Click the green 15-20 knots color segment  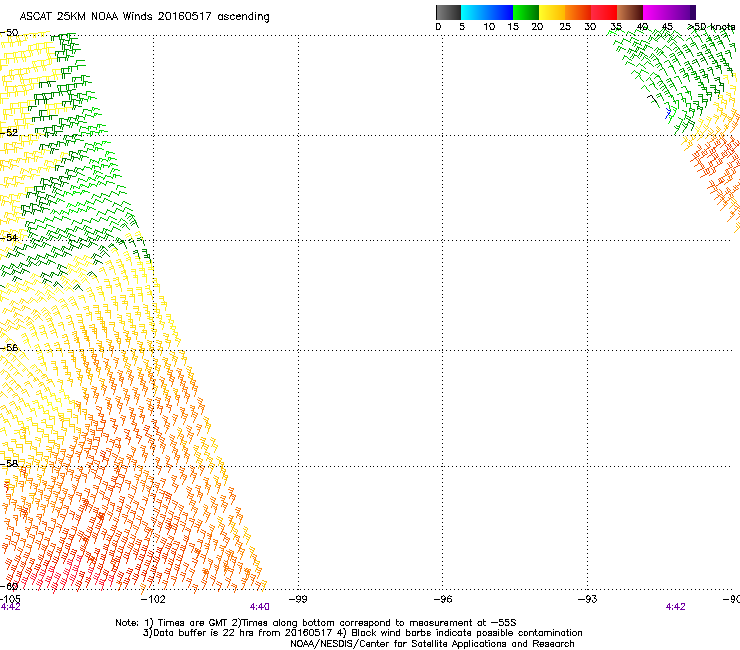[526, 12]
